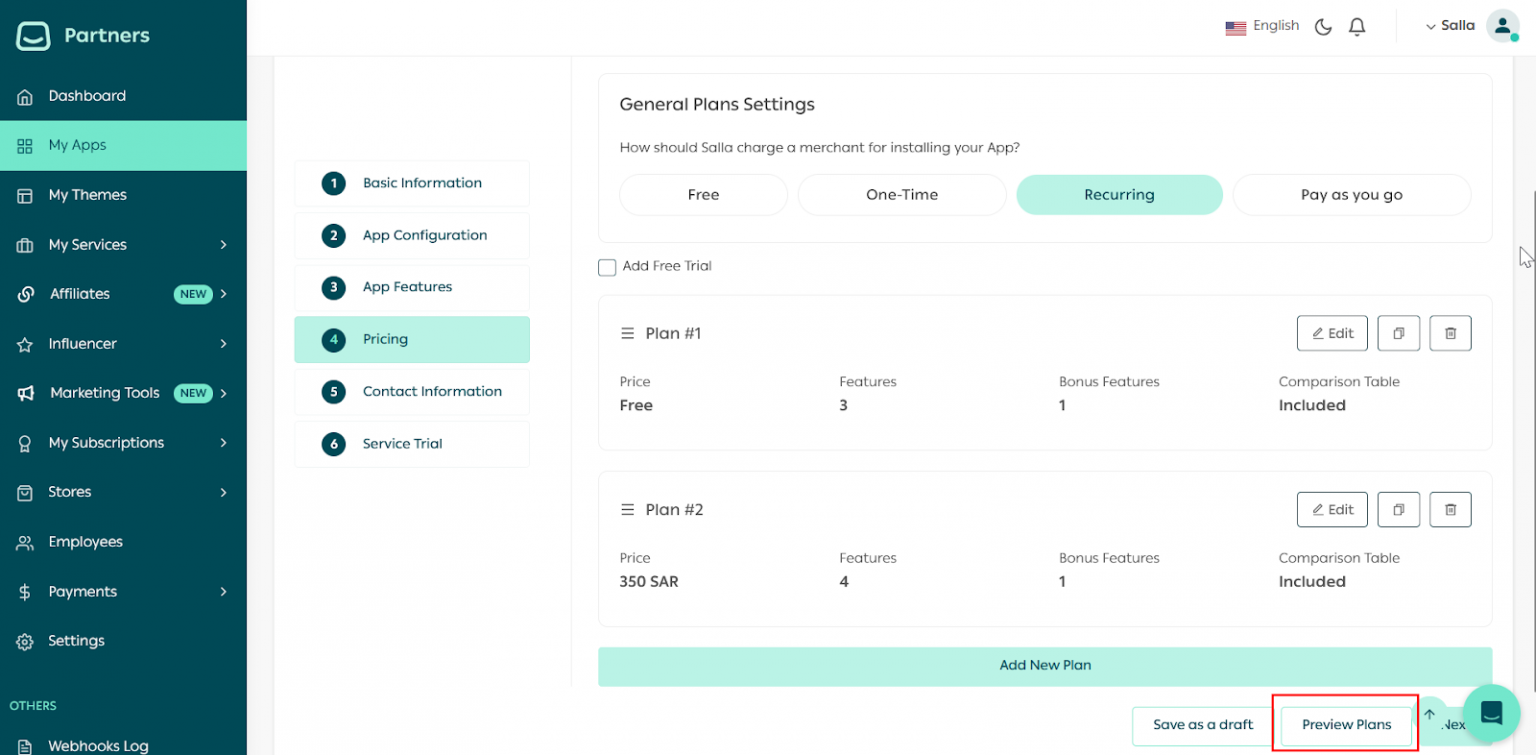Expand the My Services menu
Viewport: 1536px width, 755px height.
coord(88,244)
